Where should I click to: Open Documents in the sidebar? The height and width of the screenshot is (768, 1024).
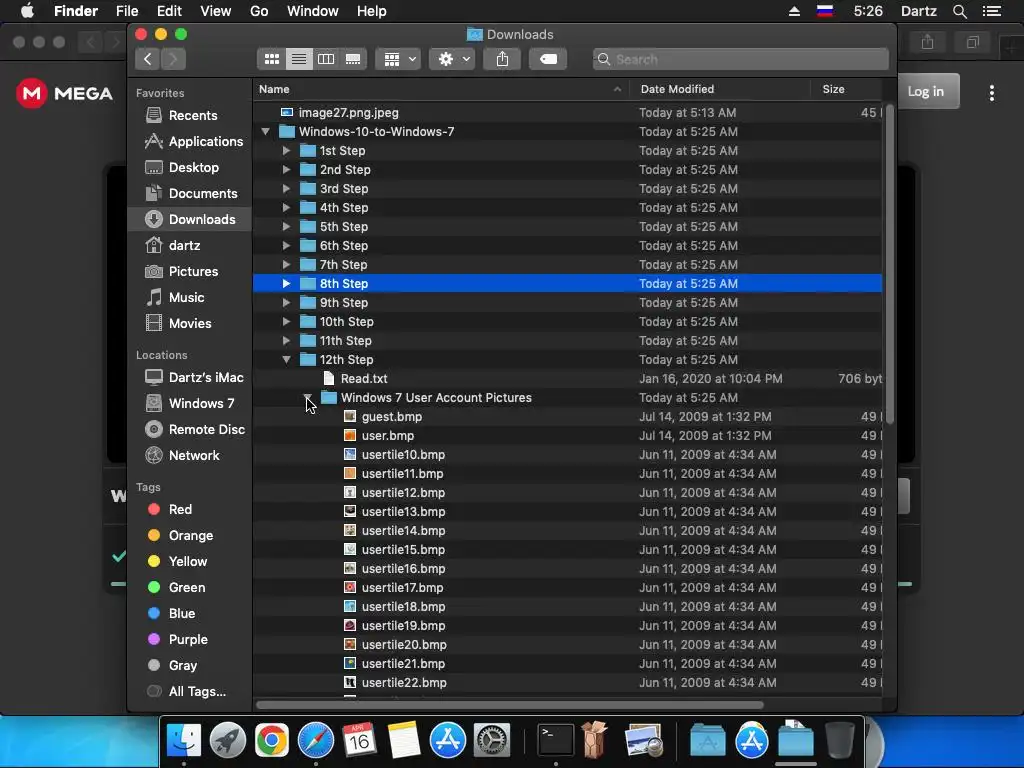click(x=189, y=194)
